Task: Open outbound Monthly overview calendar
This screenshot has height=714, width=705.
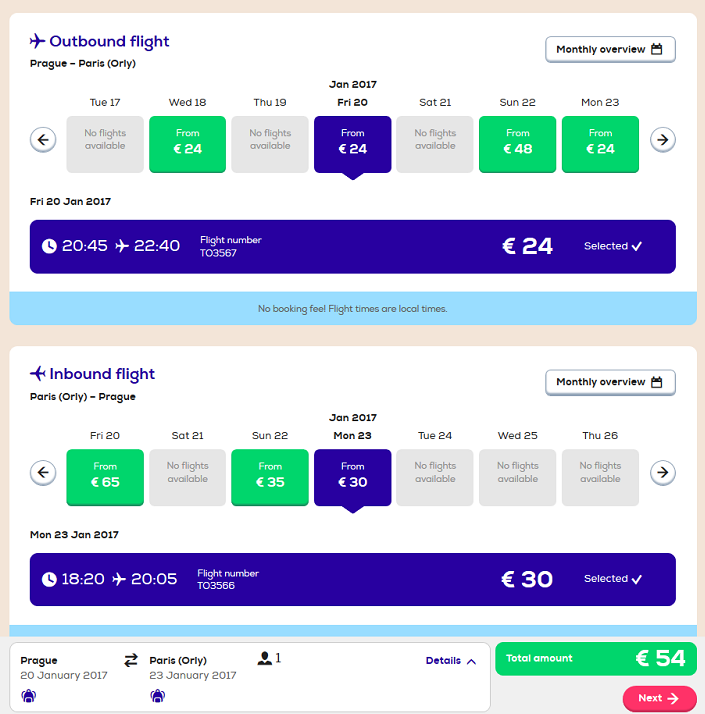Action: click(610, 49)
